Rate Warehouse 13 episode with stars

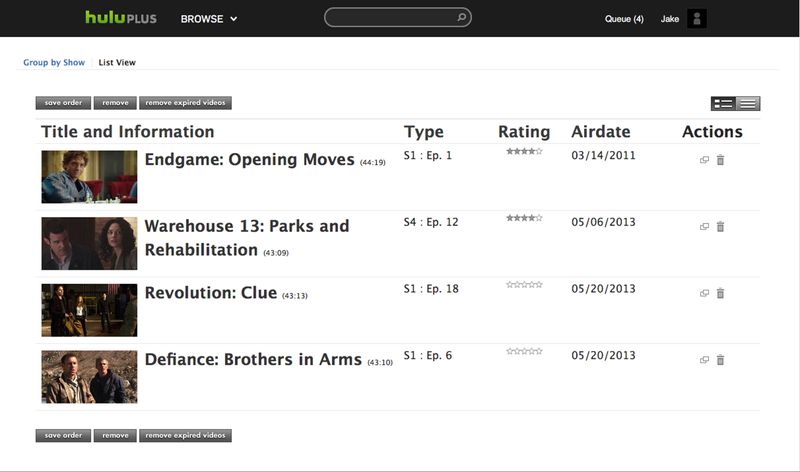[x=524, y=218]
